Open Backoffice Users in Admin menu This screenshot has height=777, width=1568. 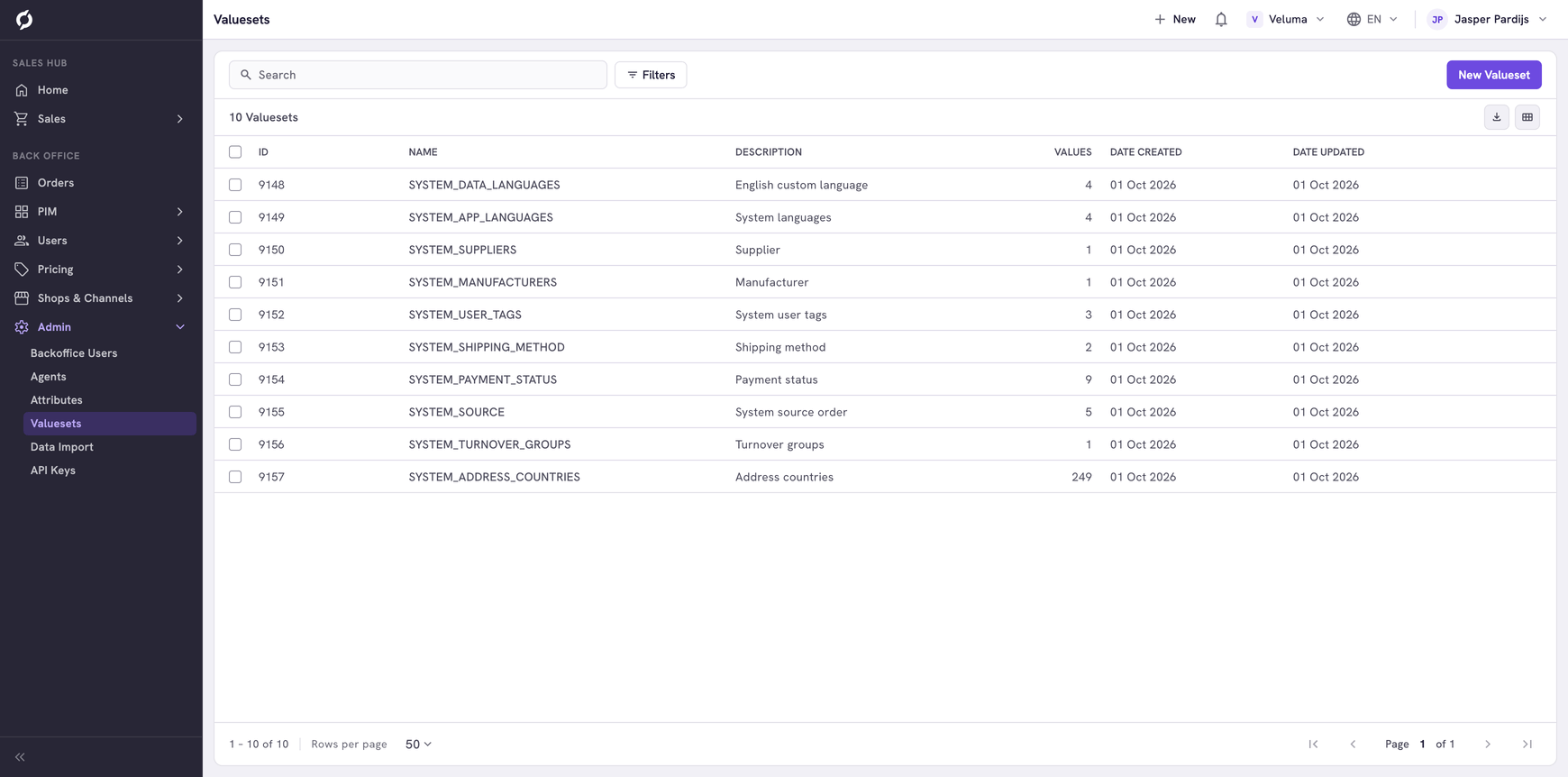74,353
